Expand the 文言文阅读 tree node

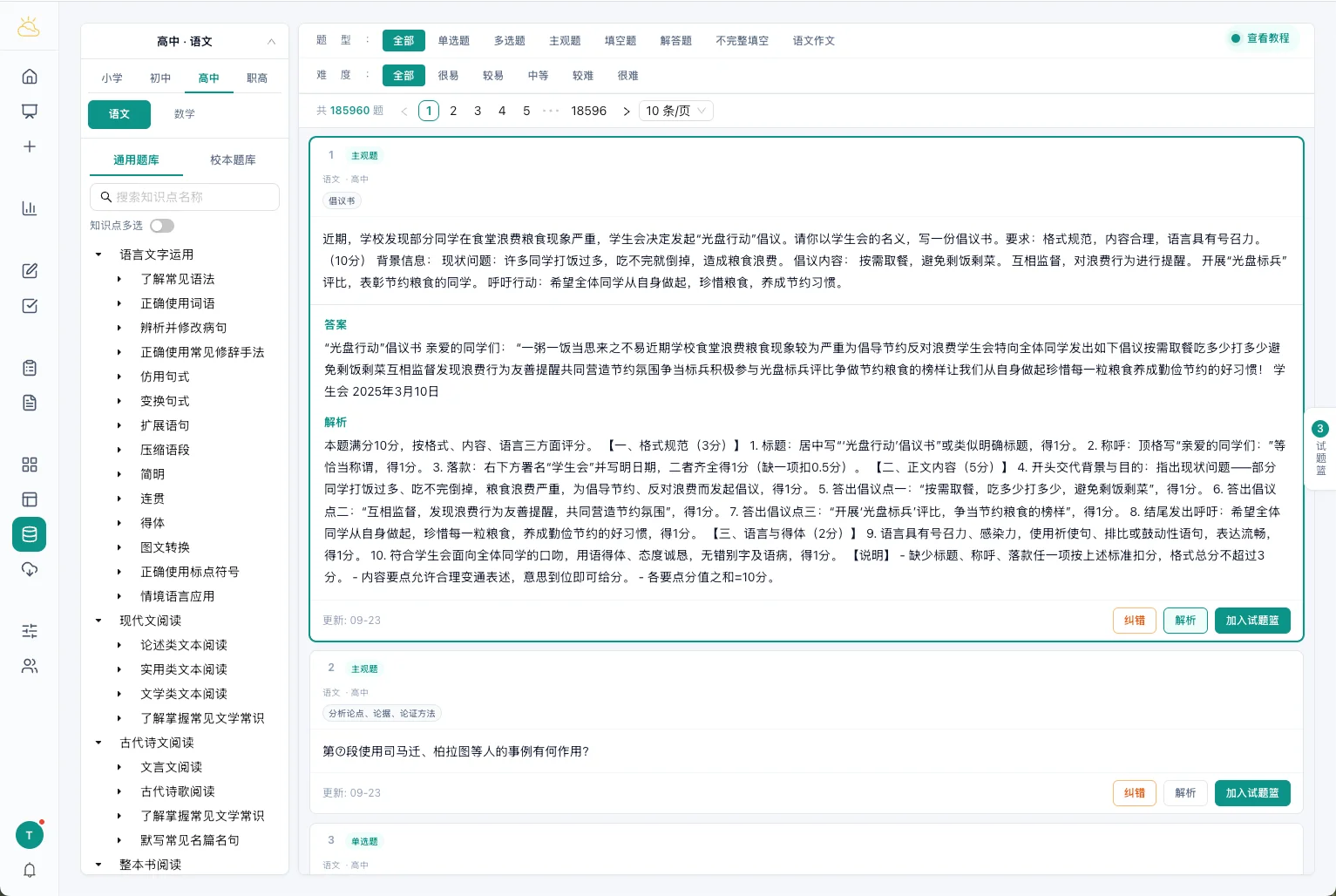point(119,767)
